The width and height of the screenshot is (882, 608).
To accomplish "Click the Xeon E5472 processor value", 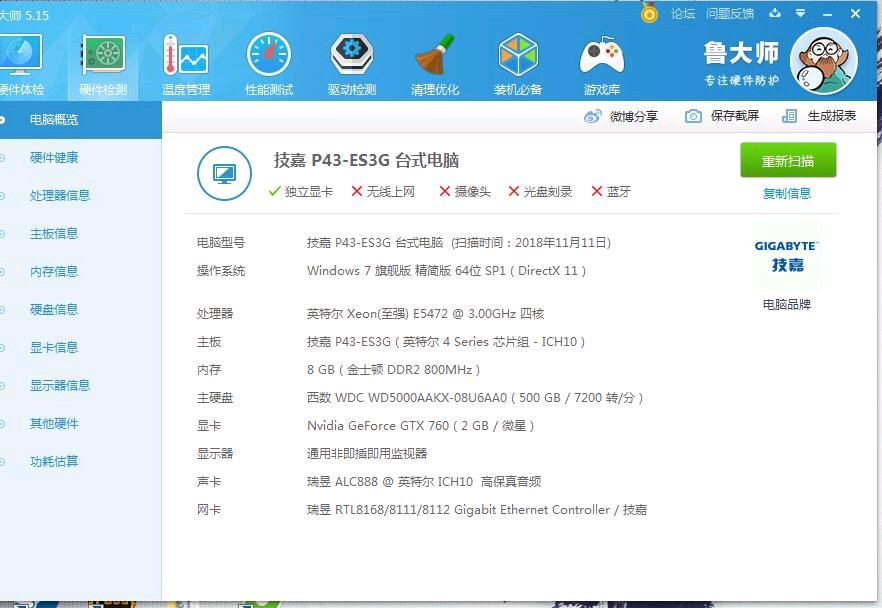I will pos(425,313).
